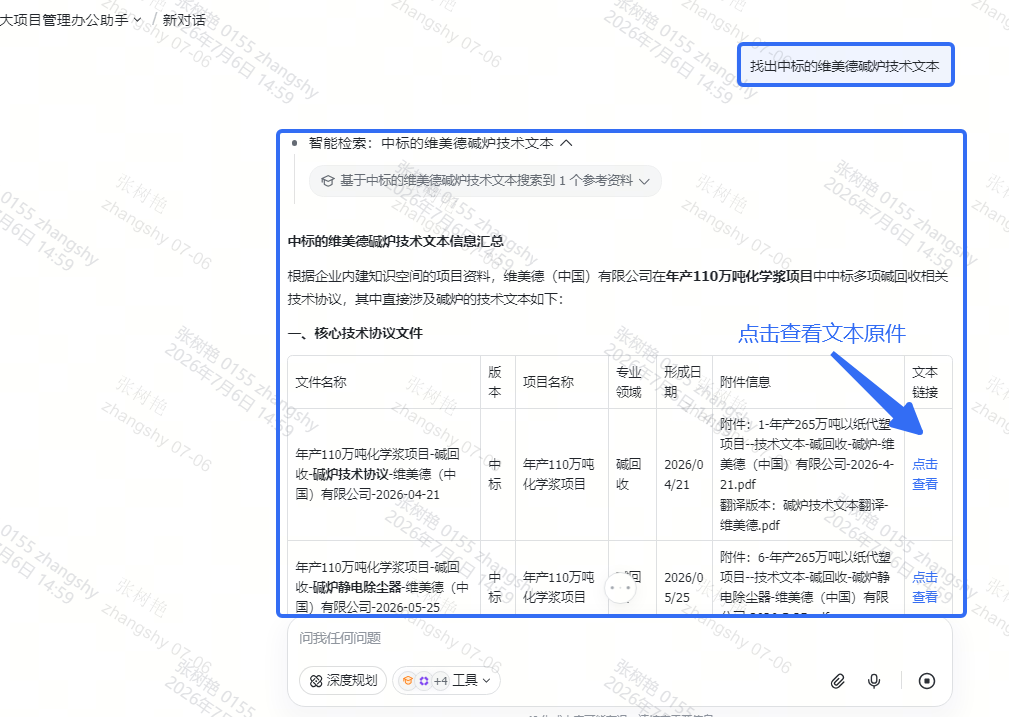Open the 大项目管理办公助手 dropdown
This screenshot has width=1009, height=717.
click(x=70, y=20)
